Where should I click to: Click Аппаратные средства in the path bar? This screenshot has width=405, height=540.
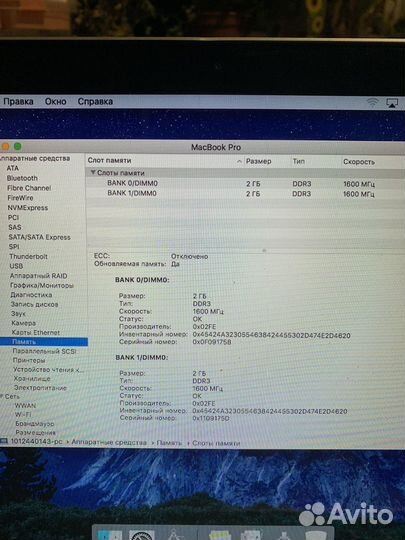click(109, 442)
